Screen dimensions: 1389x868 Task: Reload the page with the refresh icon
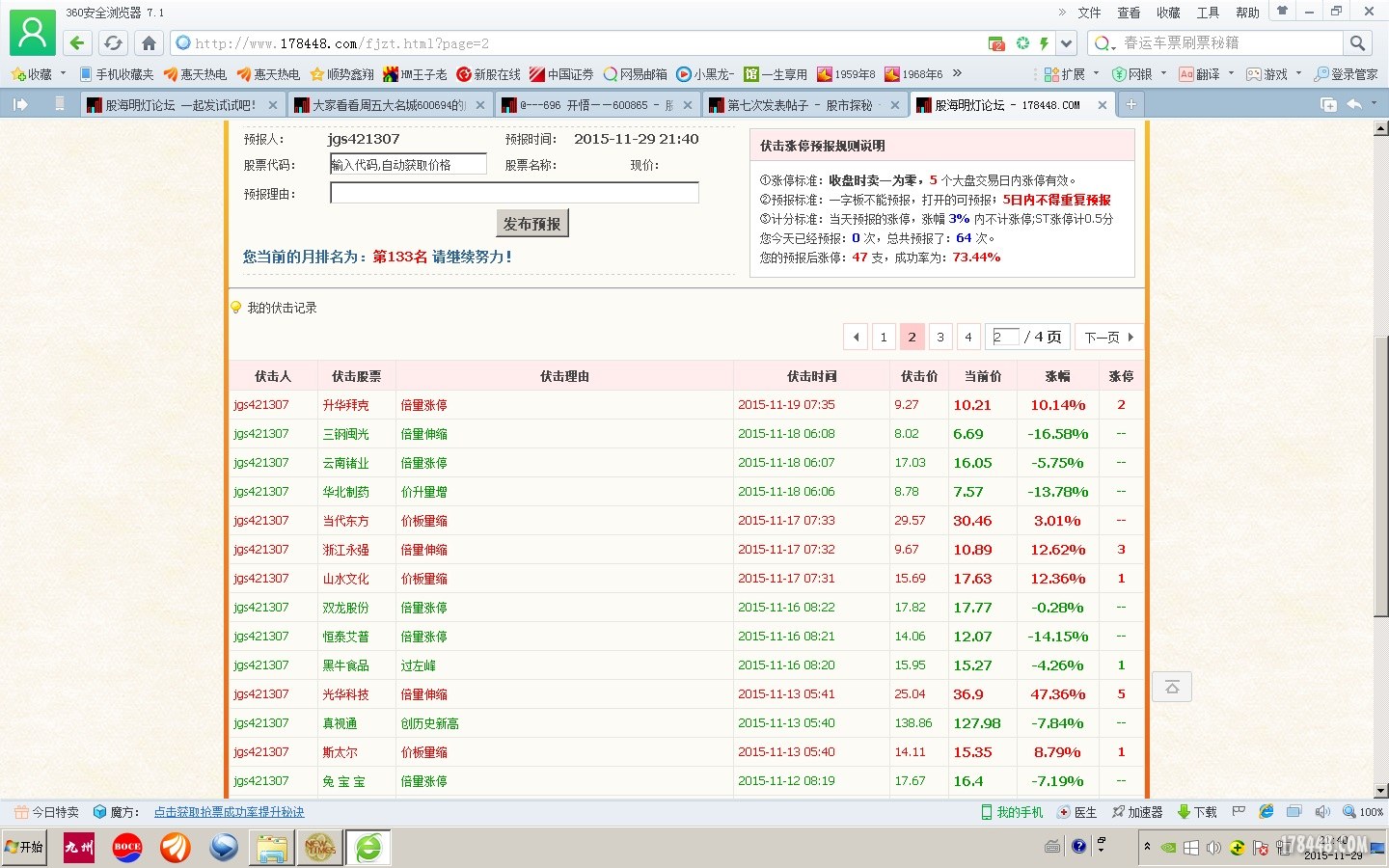[x=113, y=43]
